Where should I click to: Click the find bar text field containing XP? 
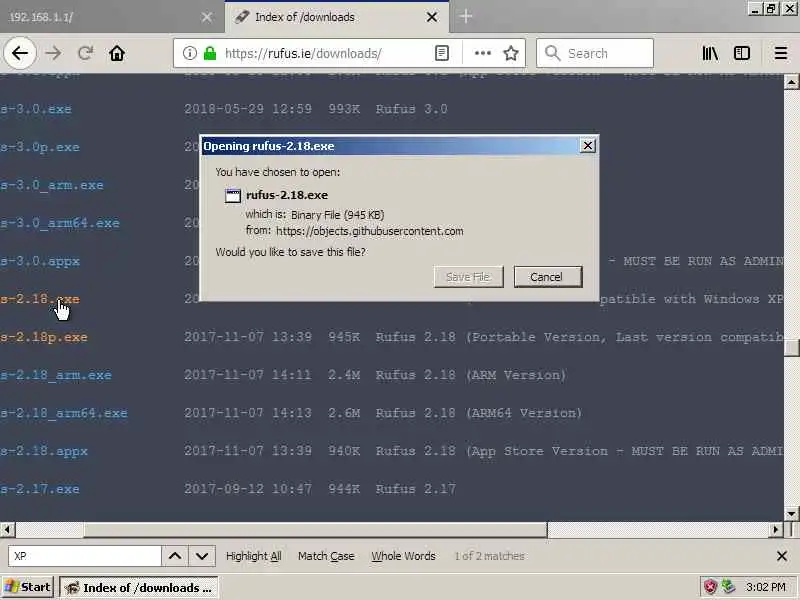click(x=85, y=556)
